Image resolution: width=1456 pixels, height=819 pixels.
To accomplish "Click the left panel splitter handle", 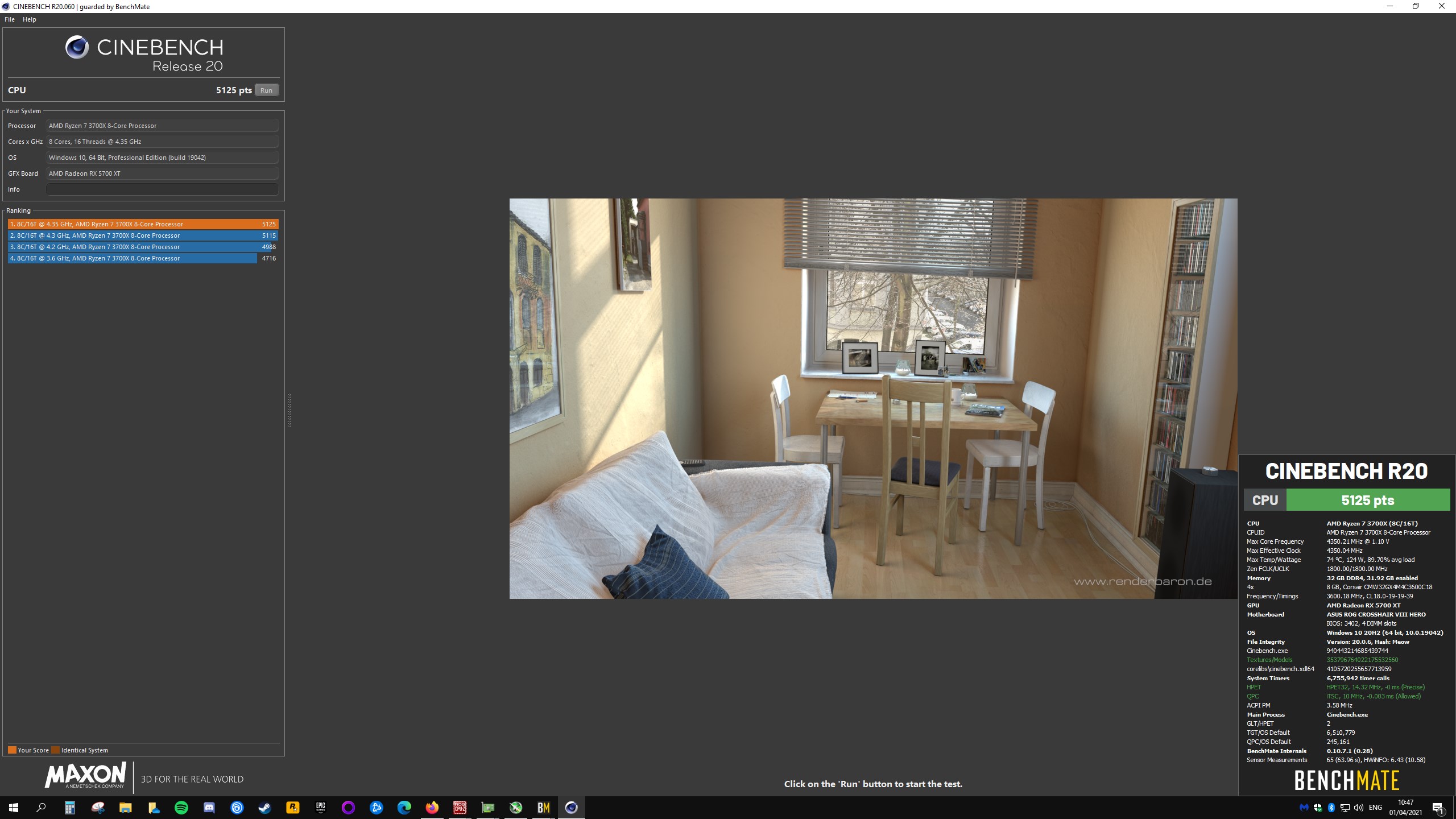I will pos(289,409).
